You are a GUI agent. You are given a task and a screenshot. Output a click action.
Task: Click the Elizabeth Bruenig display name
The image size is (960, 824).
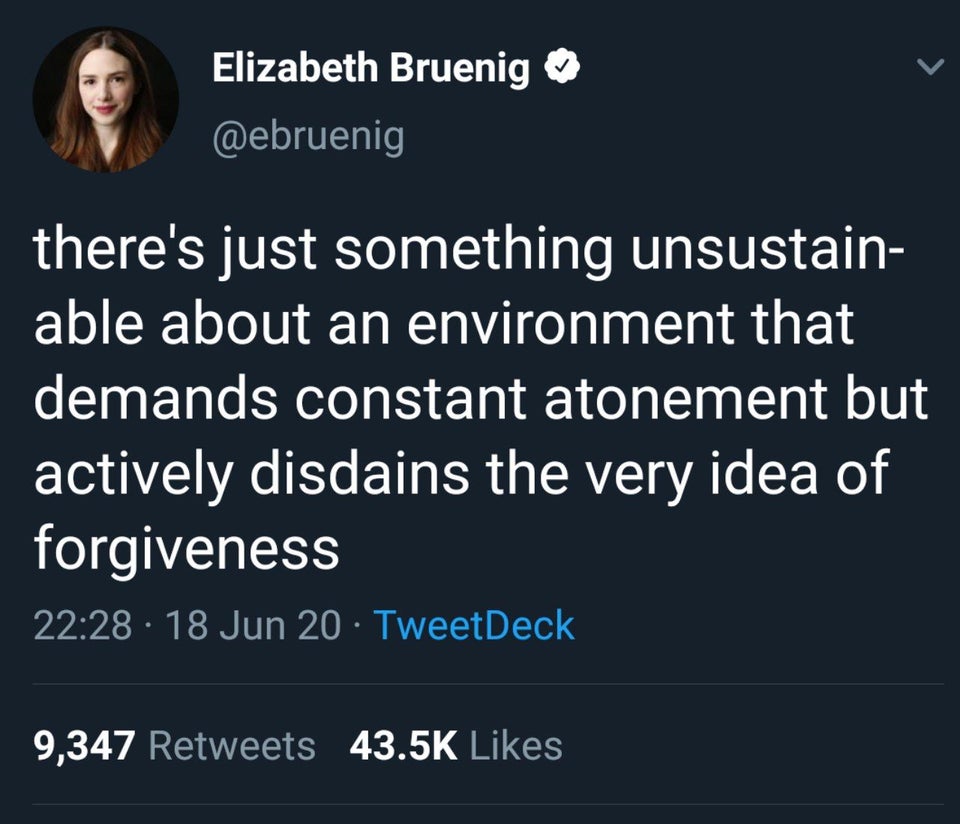point(370,69)
